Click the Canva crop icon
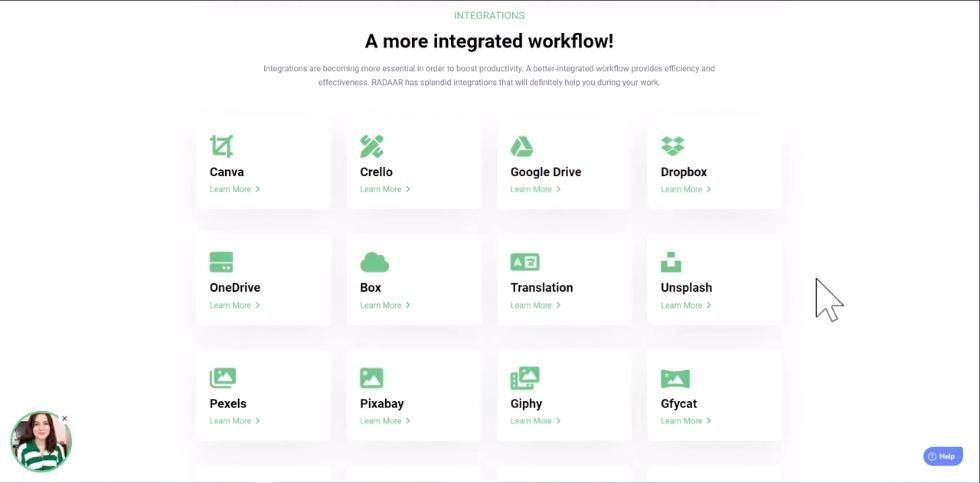 (221, 146)
